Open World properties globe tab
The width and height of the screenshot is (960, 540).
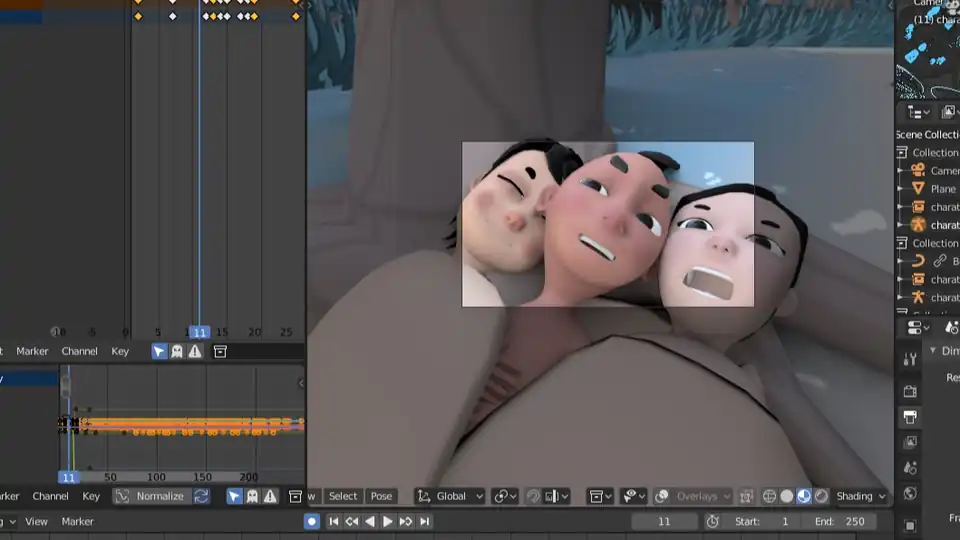pyautogui.click(x=910, y=493)
